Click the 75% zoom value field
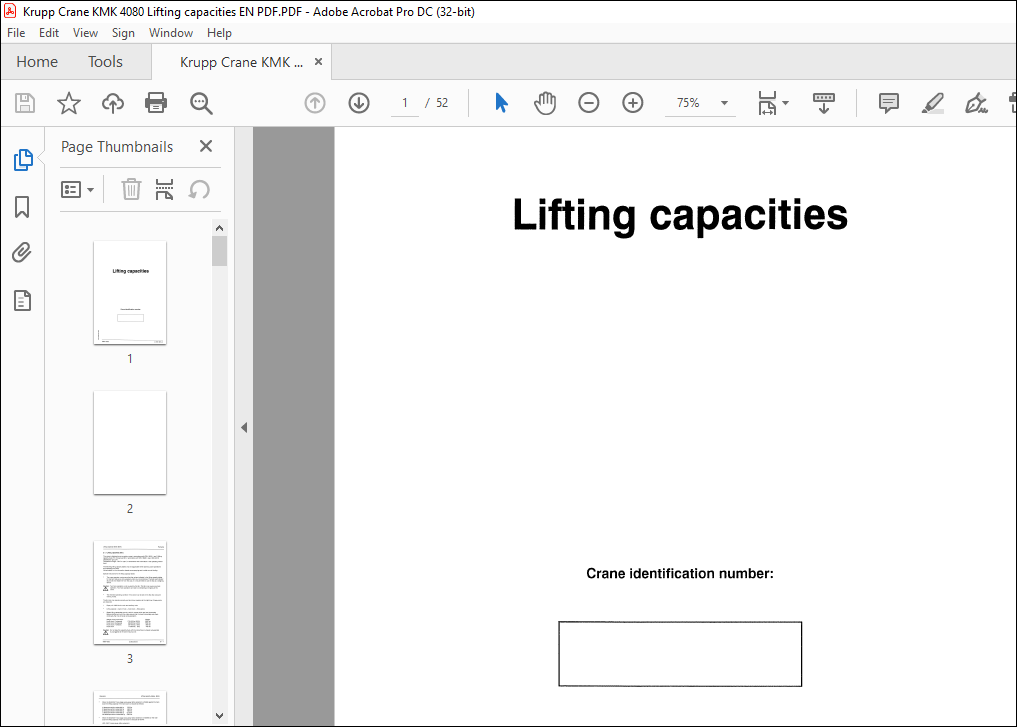Screen dimensions: 1017x727 [x=688, y=103]
